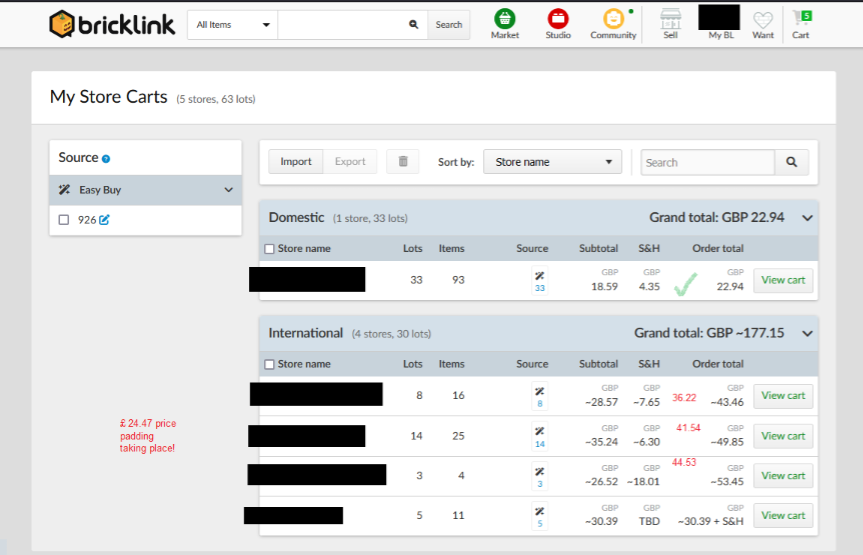Screen dimensions: 863x555
Task: Check the International Store name checkbox
Action: pyautogui.click(x=269, y=365)
